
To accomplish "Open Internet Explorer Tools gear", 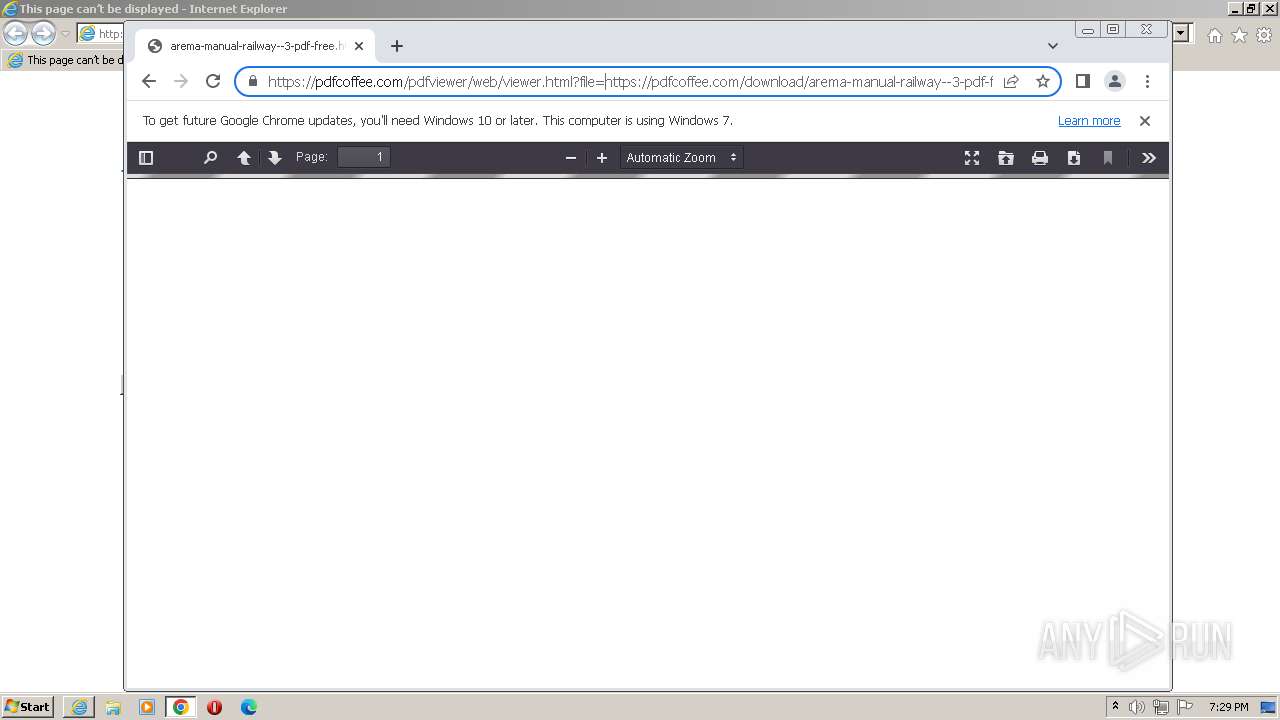I will (1264, 35).
